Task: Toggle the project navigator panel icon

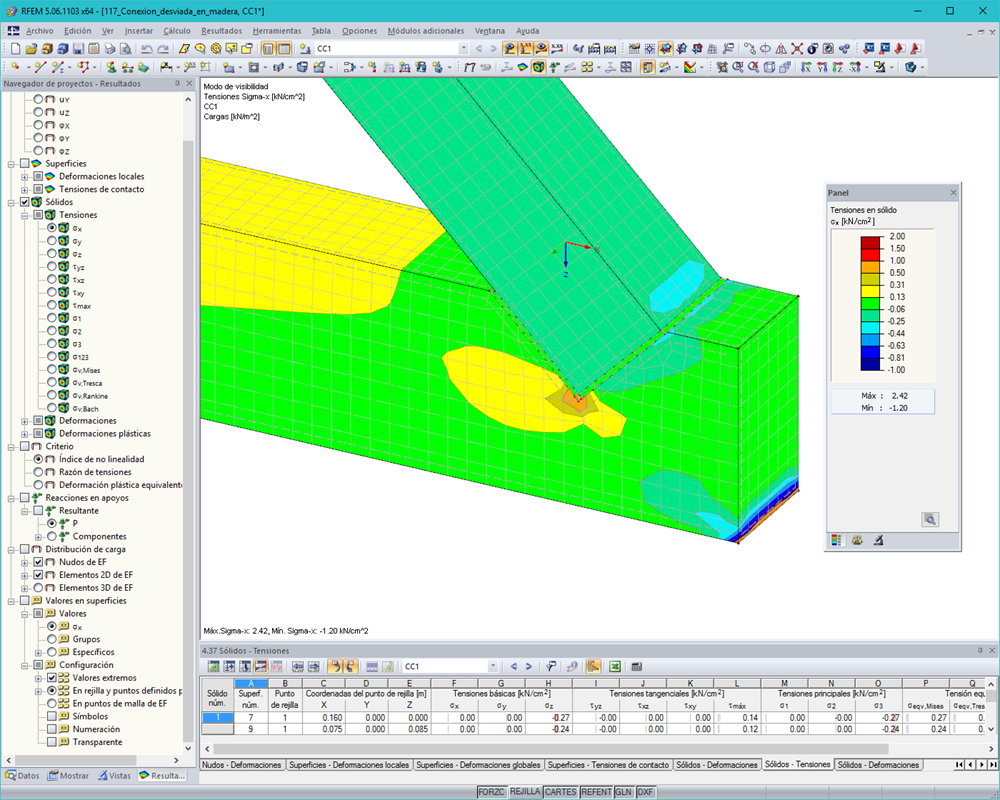Action: tap(268, 48)
